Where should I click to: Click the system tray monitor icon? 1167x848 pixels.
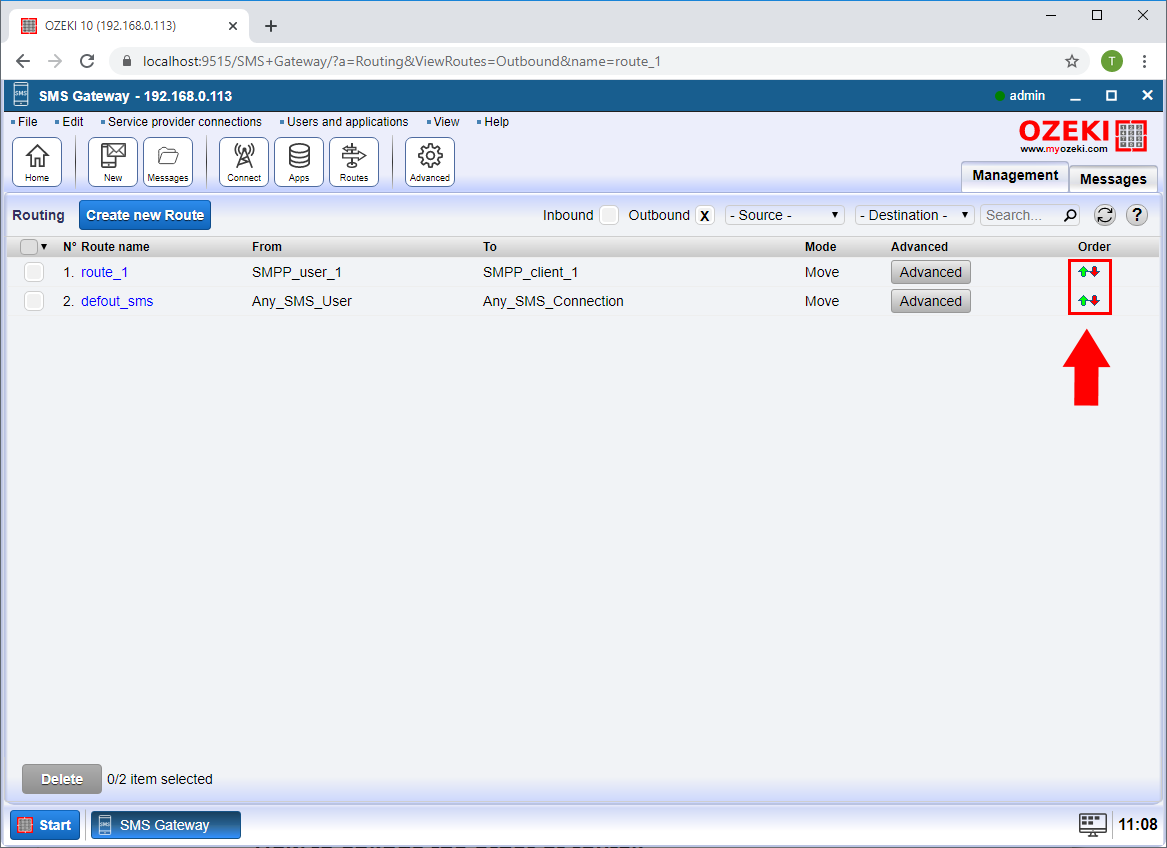coord(1093,824)
